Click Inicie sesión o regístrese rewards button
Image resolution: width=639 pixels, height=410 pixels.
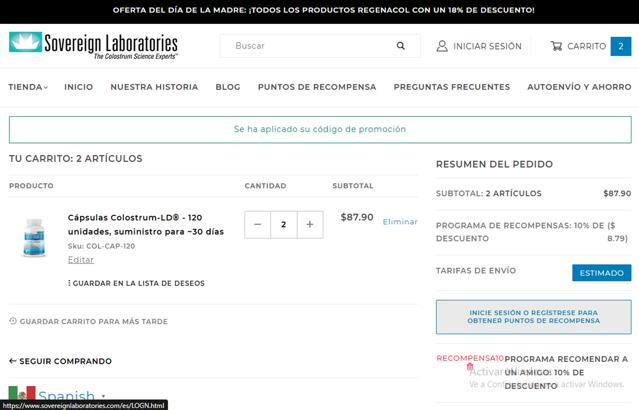(x=533, y=317)
